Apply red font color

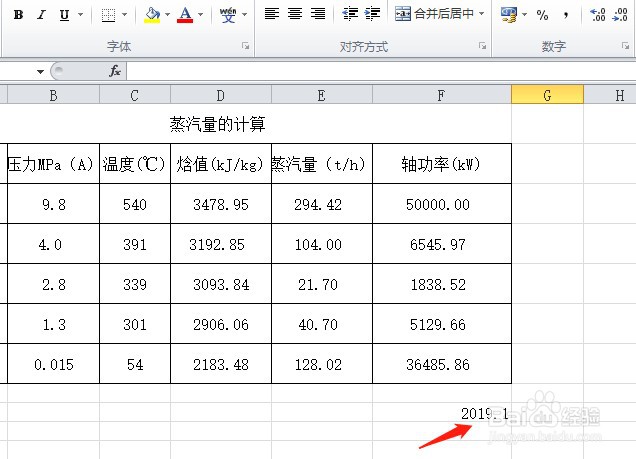click(185, 15)
